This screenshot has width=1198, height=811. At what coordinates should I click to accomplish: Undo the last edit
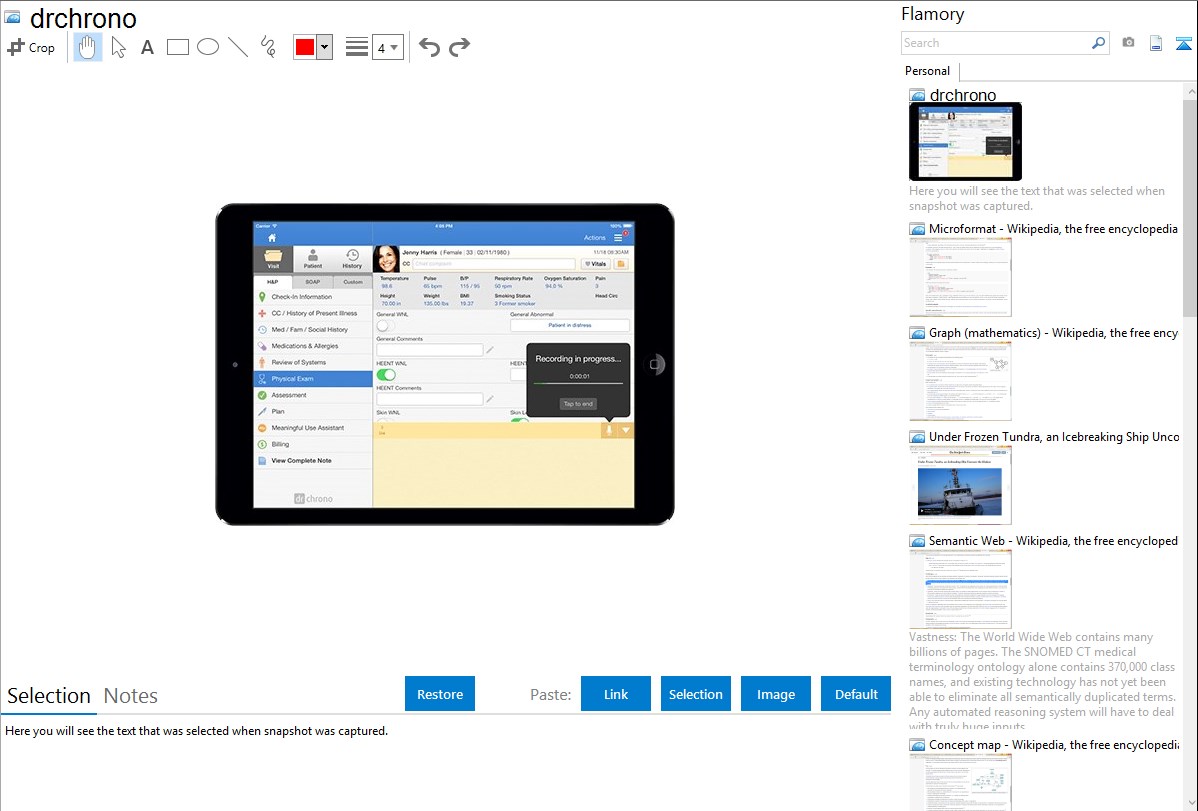coord(429,47)
